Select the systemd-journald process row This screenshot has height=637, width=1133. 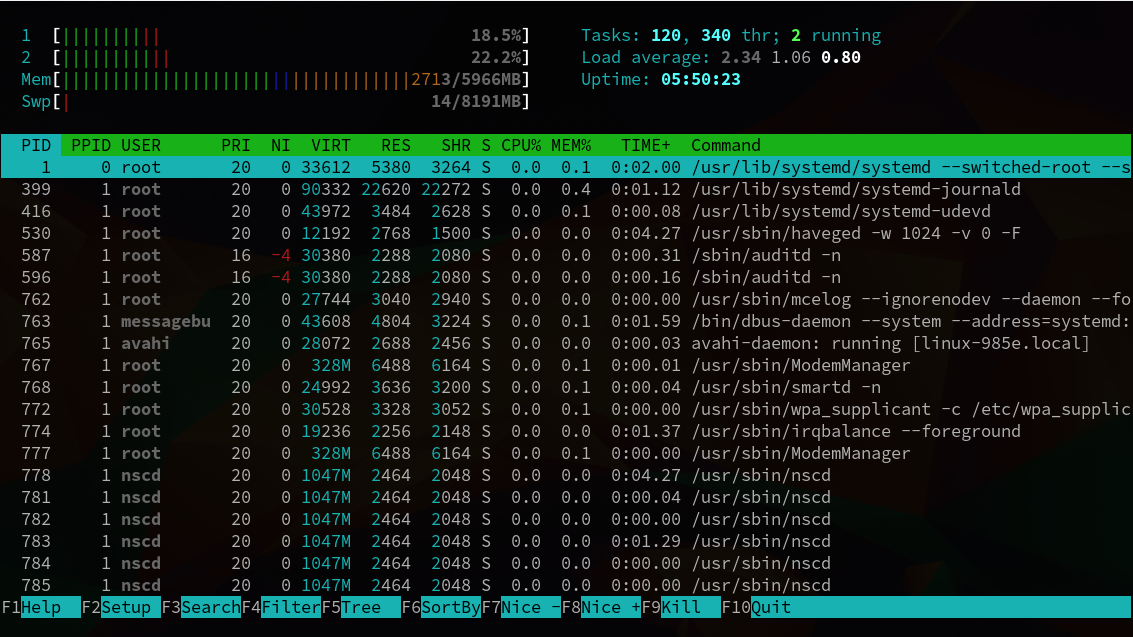click(x=566, y=189)
